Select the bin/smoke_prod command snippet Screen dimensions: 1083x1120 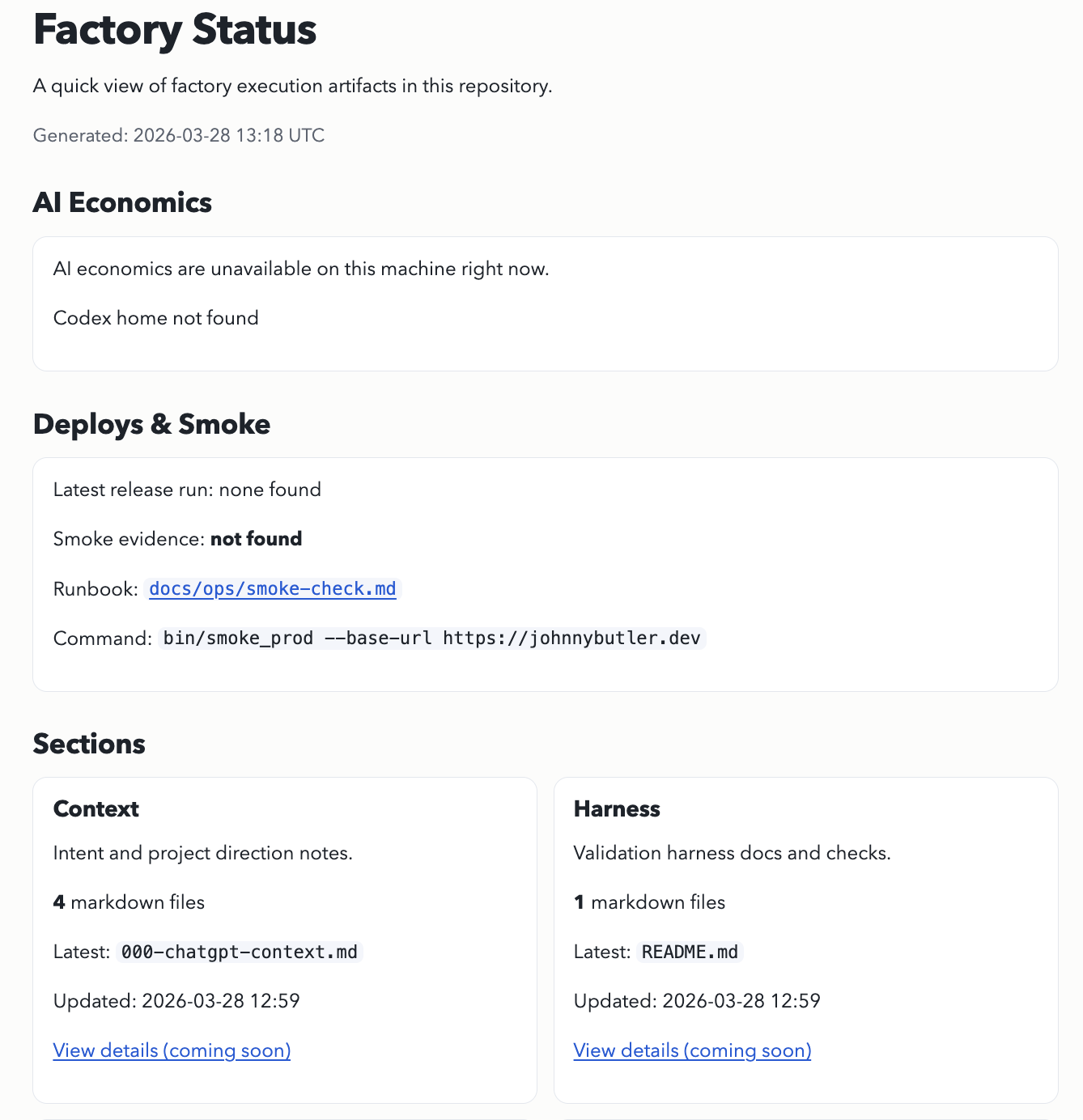coord(432,638)
